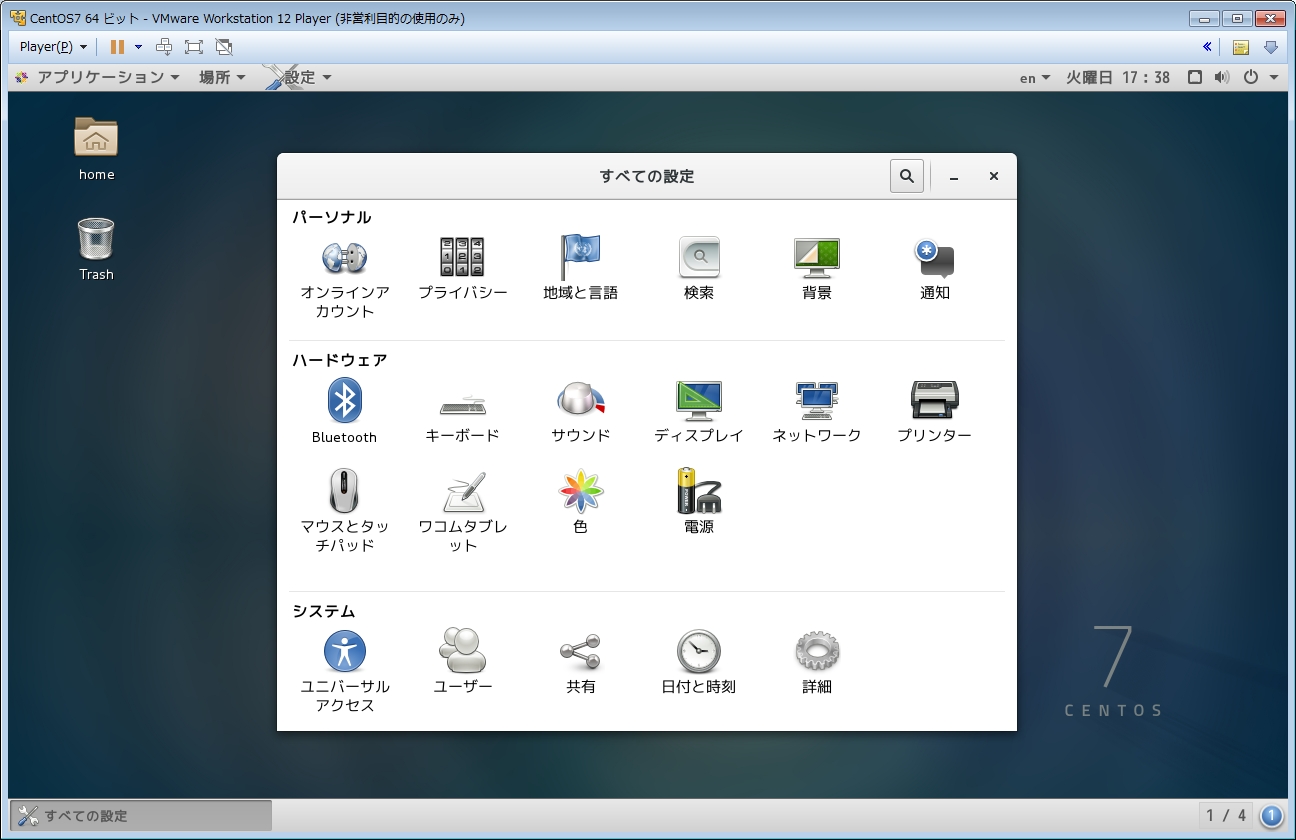Open the 場所 (Places) menu
Screen dimensions: 1296x840
point(222,77)
